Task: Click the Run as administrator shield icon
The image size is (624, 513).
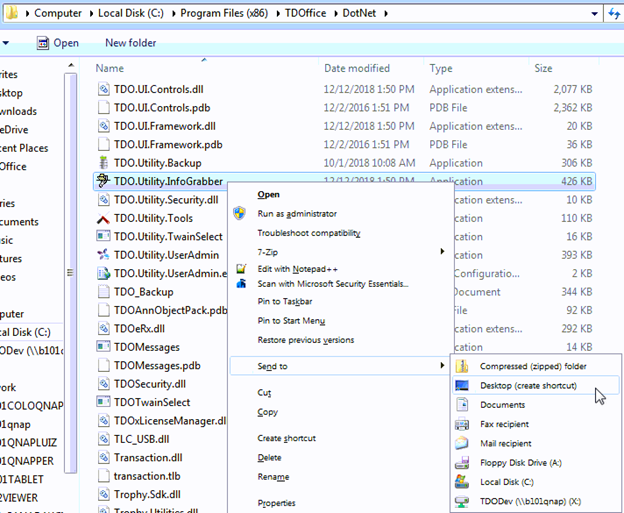Action: (240, 214)
